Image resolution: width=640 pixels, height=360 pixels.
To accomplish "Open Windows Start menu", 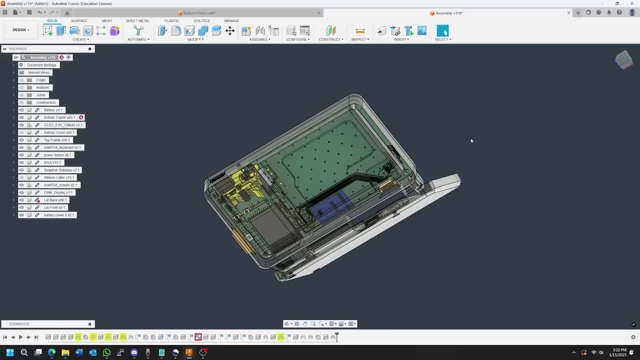I will [x=10, y=352].
